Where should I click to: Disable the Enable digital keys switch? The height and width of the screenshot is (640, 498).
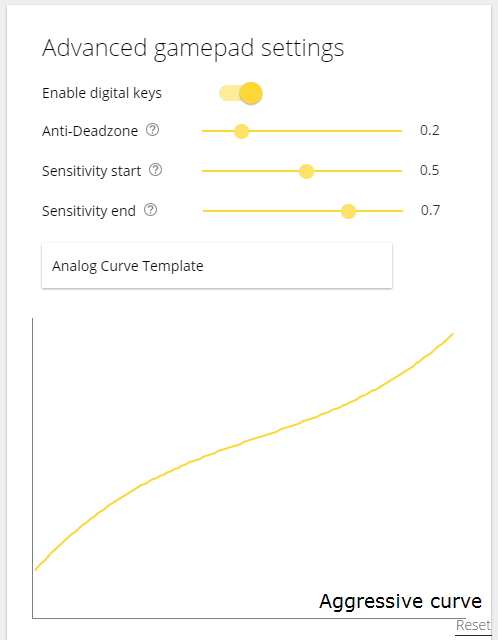click(240, 93)
